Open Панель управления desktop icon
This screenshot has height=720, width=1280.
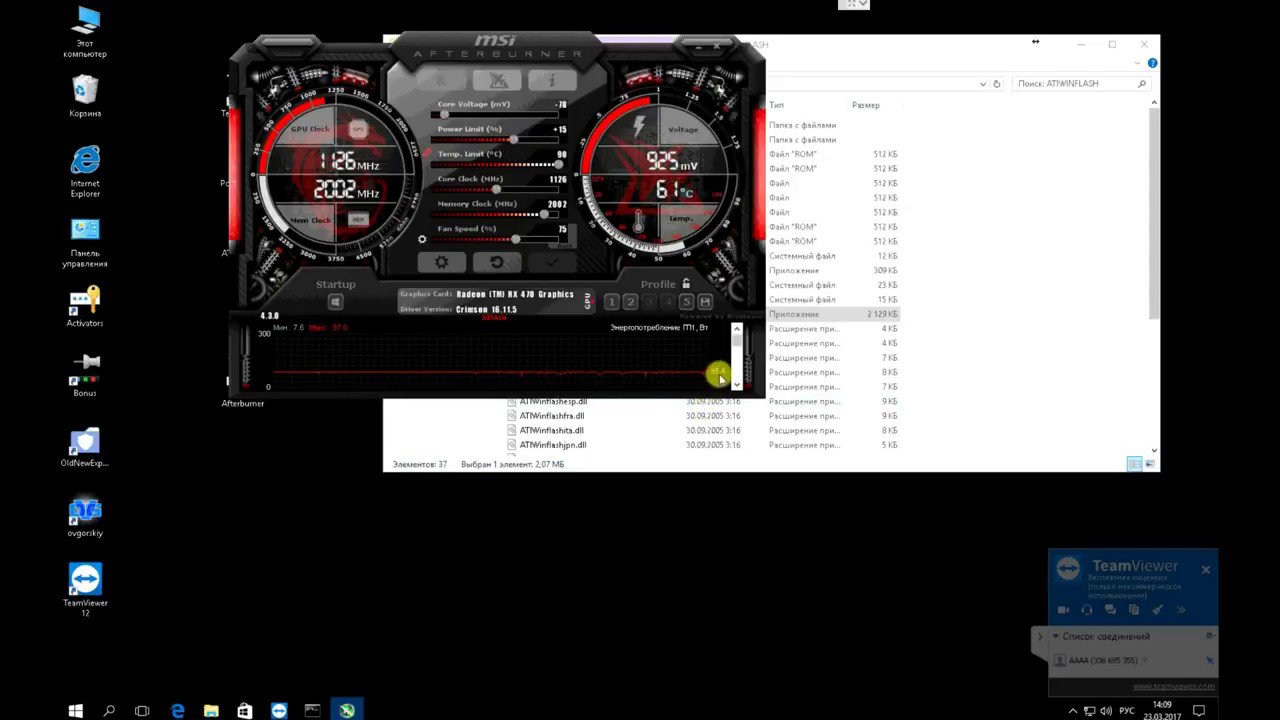point(85,242)
